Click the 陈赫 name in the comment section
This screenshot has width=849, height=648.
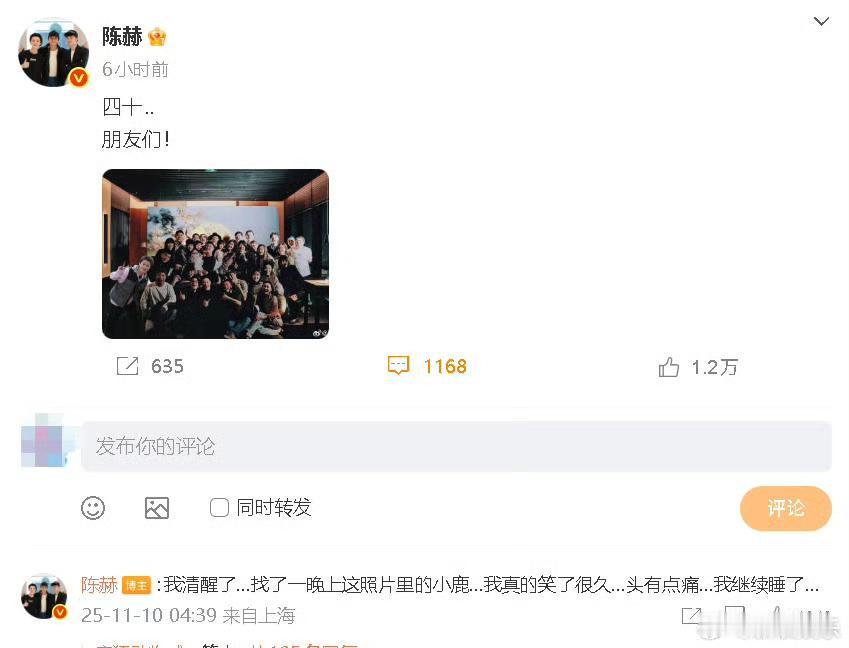click(x=99, y=585)
